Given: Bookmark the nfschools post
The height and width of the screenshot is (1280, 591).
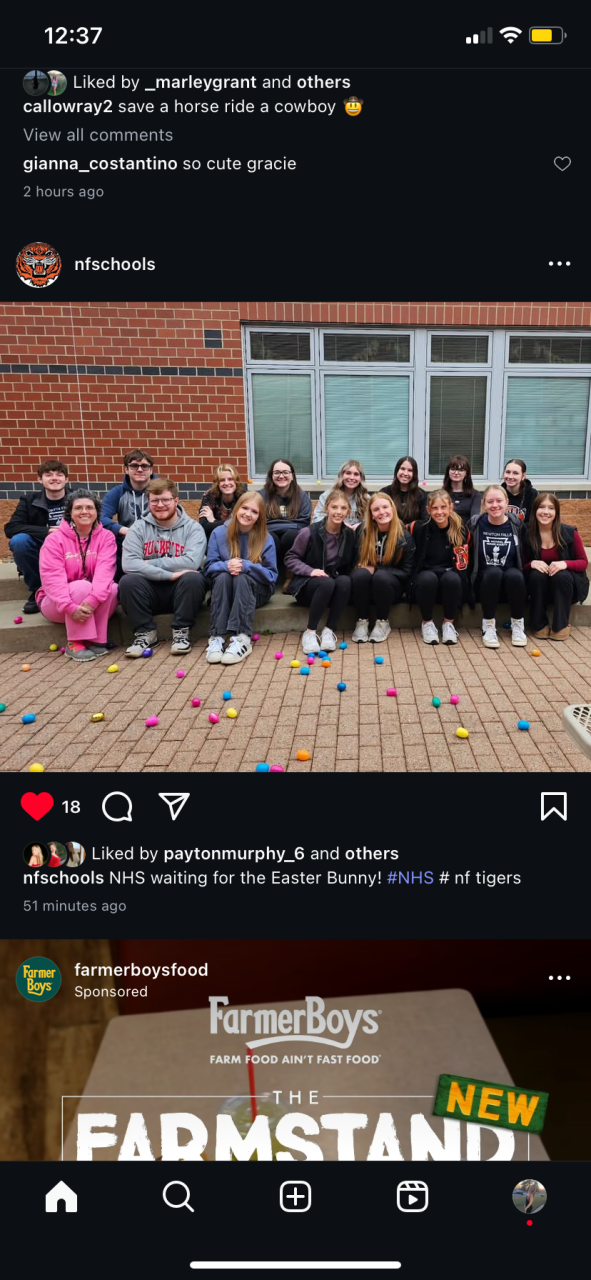Looking at the screenshot, I should click(x=554, y=806).
